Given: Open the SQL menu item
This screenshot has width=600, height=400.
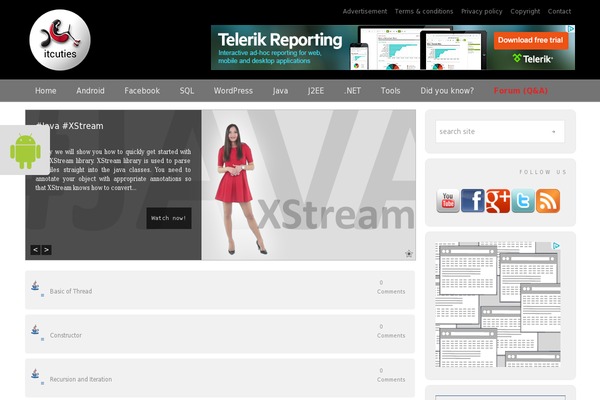Looking at the screenshot, I should coord(187,91).
